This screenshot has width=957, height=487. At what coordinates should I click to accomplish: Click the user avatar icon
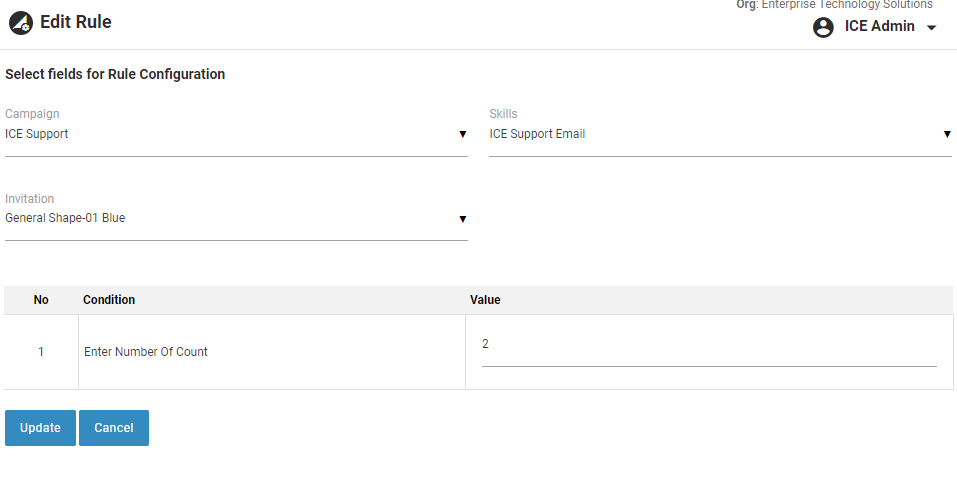(x=823, y=27)
